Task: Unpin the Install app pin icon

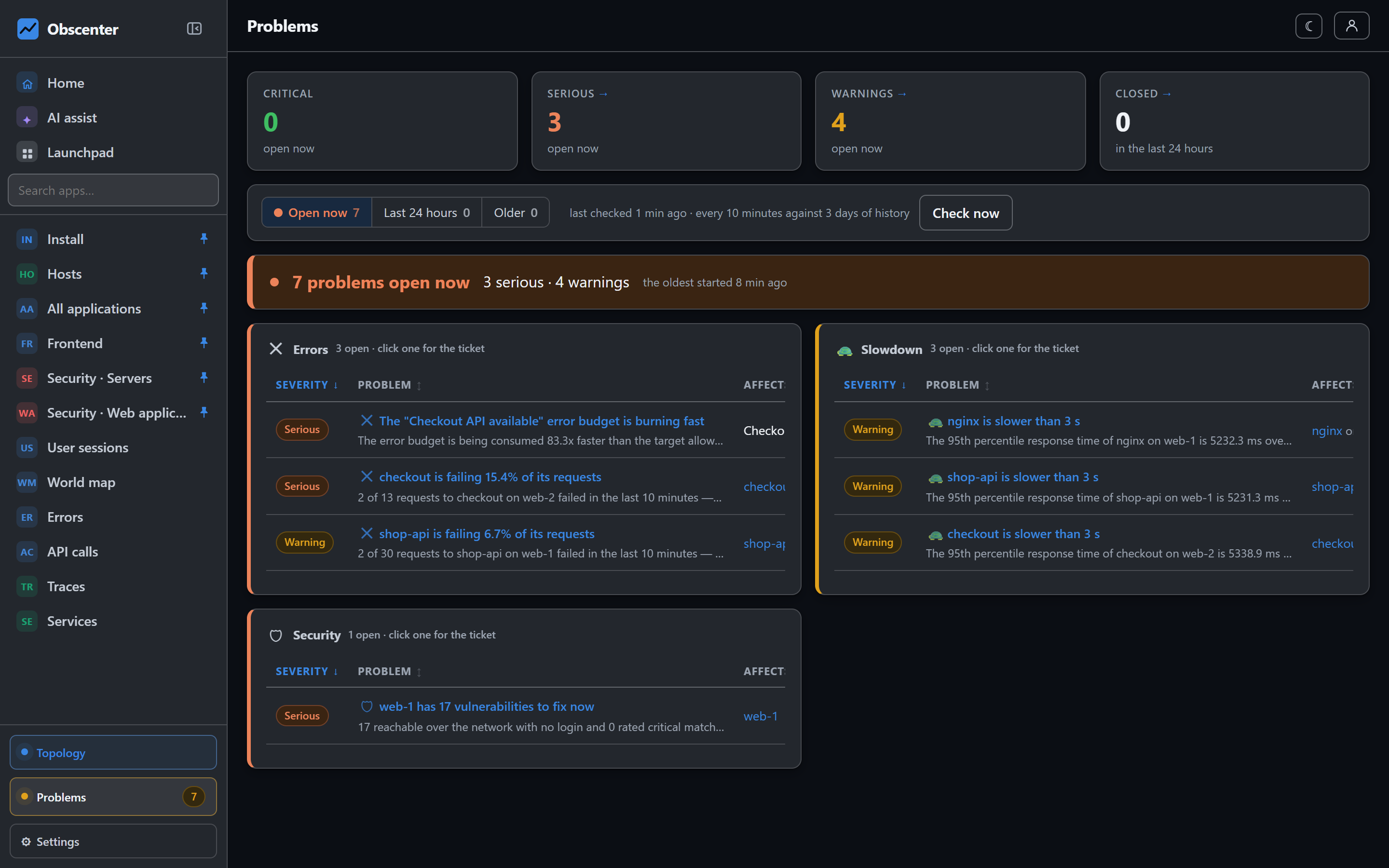Action: [204, 239]
